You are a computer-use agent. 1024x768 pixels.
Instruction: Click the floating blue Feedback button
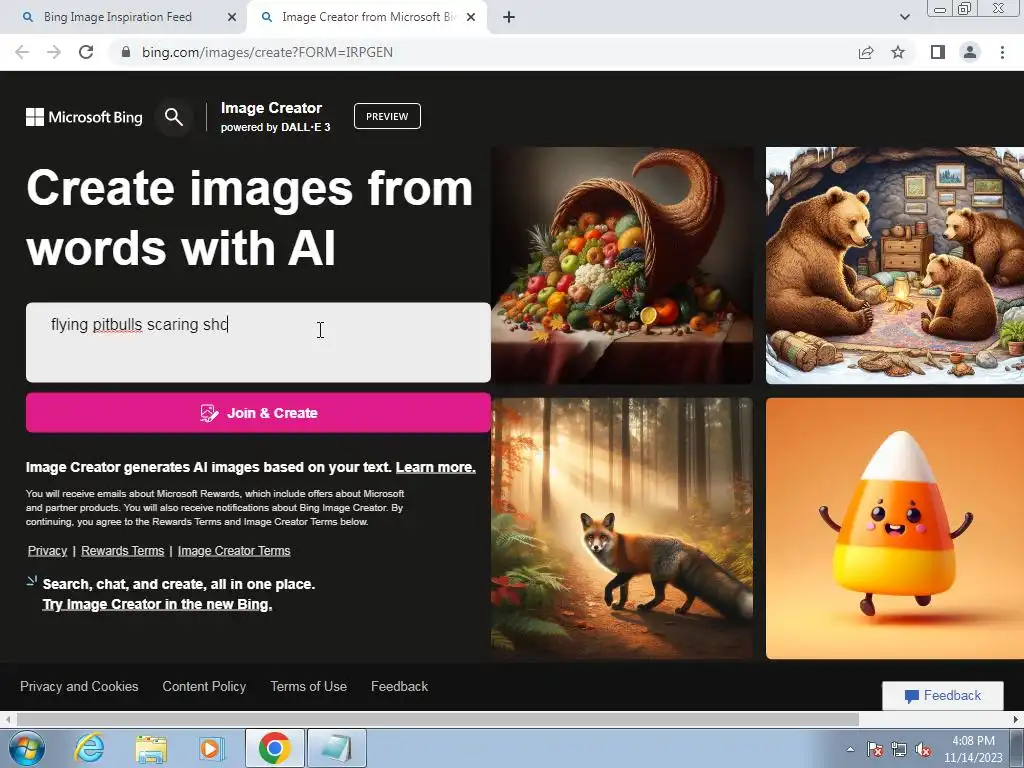click(x=942, y=696)
